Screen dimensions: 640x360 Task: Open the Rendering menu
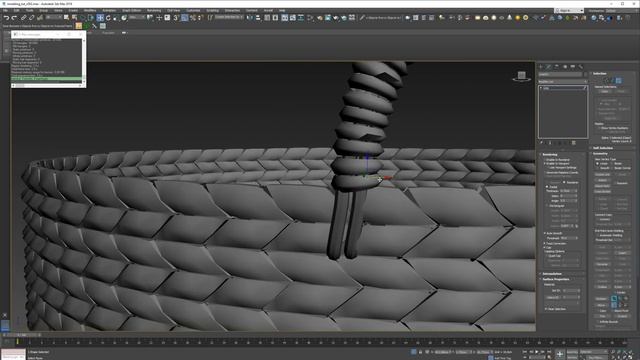154,10
